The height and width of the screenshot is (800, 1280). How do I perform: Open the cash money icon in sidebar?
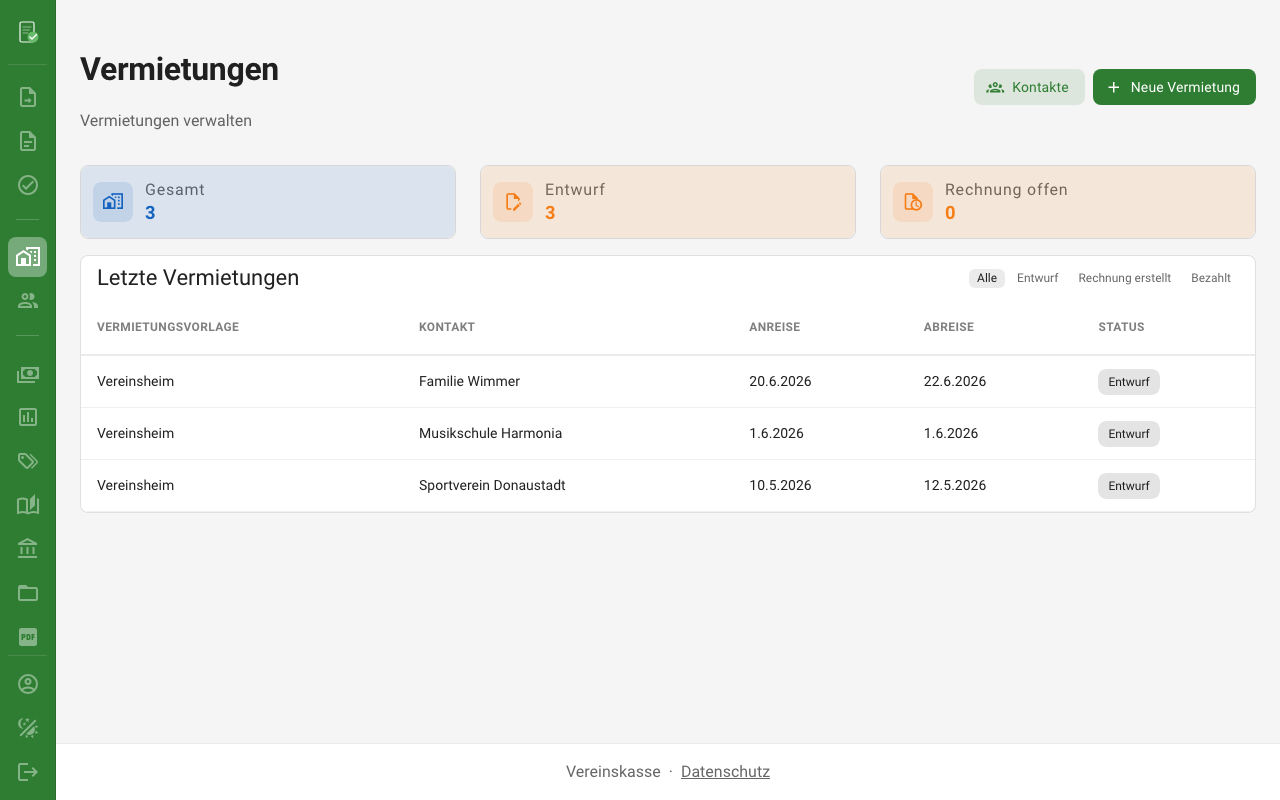pyautogui.click(x=28, y=375)
